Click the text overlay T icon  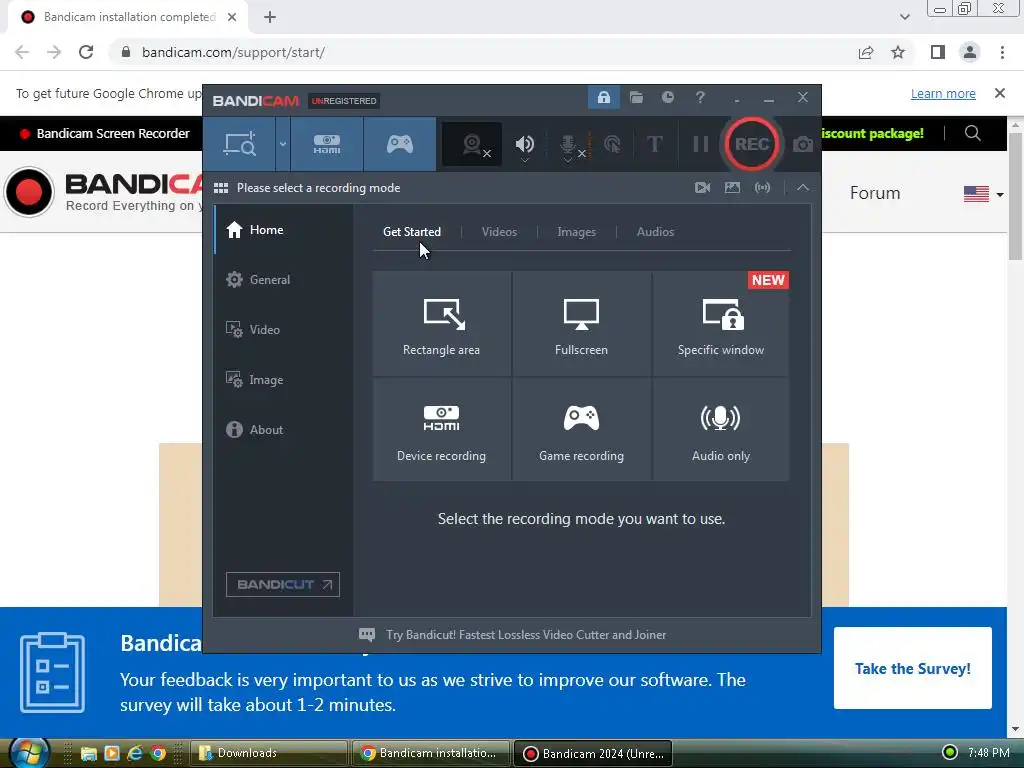point(654,144)
